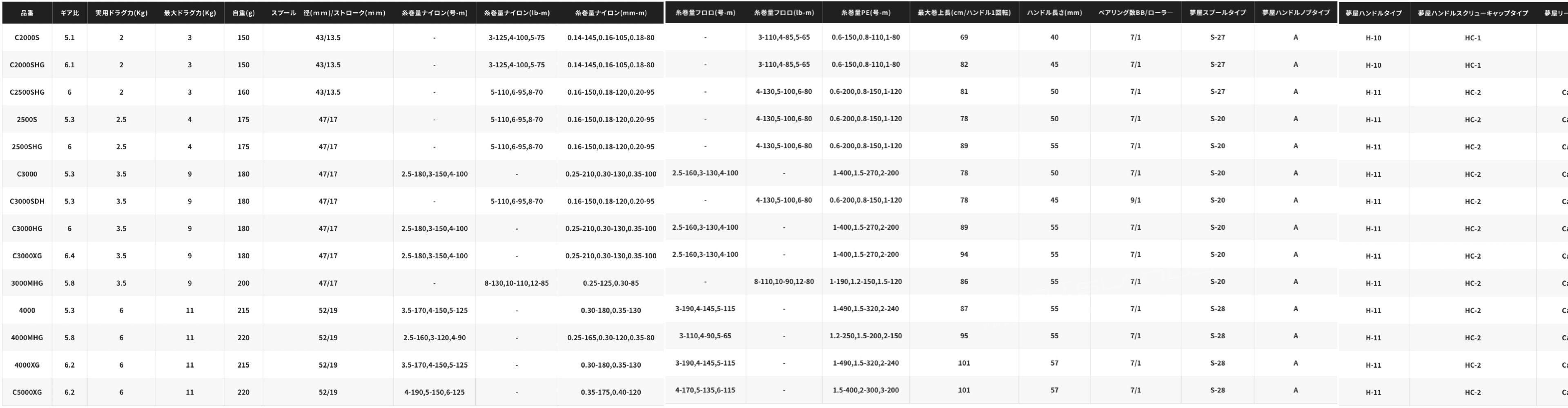The height and width of the screenshot is (408, 1568).
Task: Click the C3000SDH model name cell
Action: (x=27, y=201)
